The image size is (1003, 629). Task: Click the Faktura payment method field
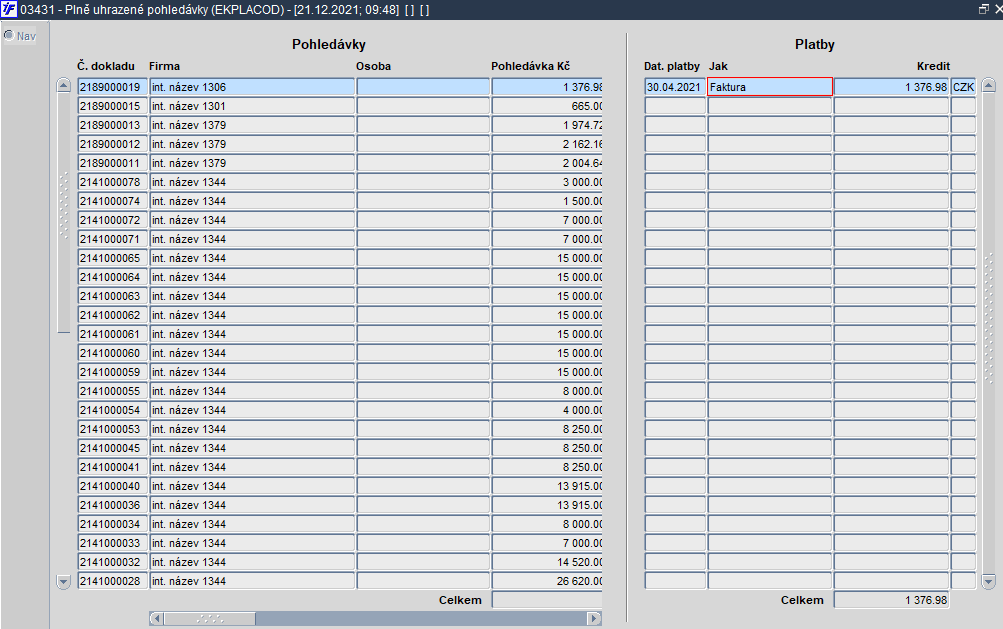coord(770,87)
